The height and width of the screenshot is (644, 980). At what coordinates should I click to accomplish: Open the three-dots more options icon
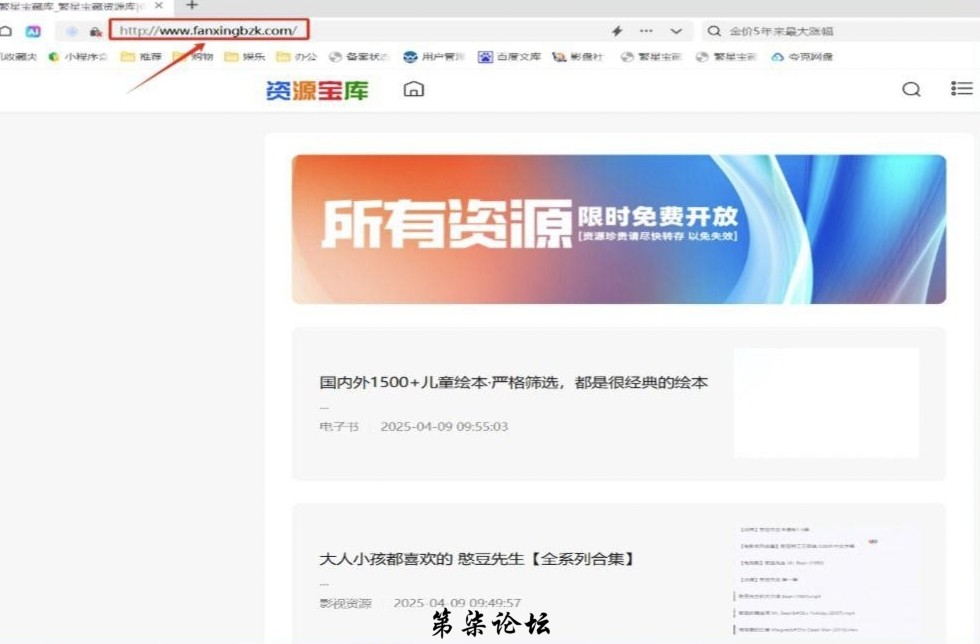(647, 31)
